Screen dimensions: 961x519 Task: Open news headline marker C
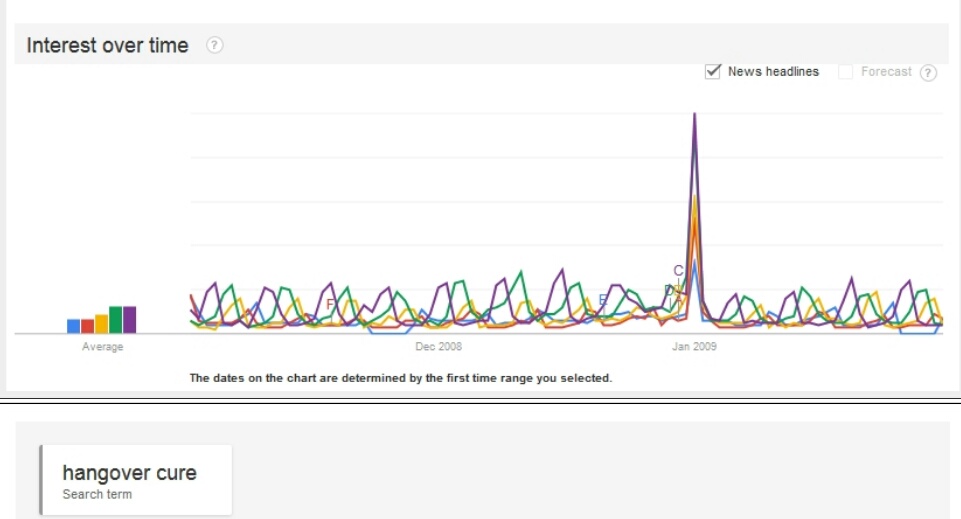point(678,270)
